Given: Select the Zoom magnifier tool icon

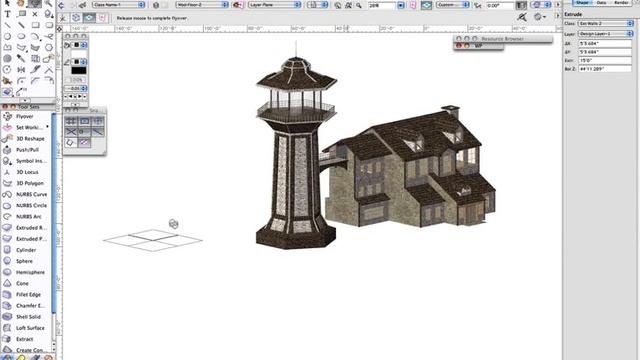Looking at the screenshot, I should 49,4.
